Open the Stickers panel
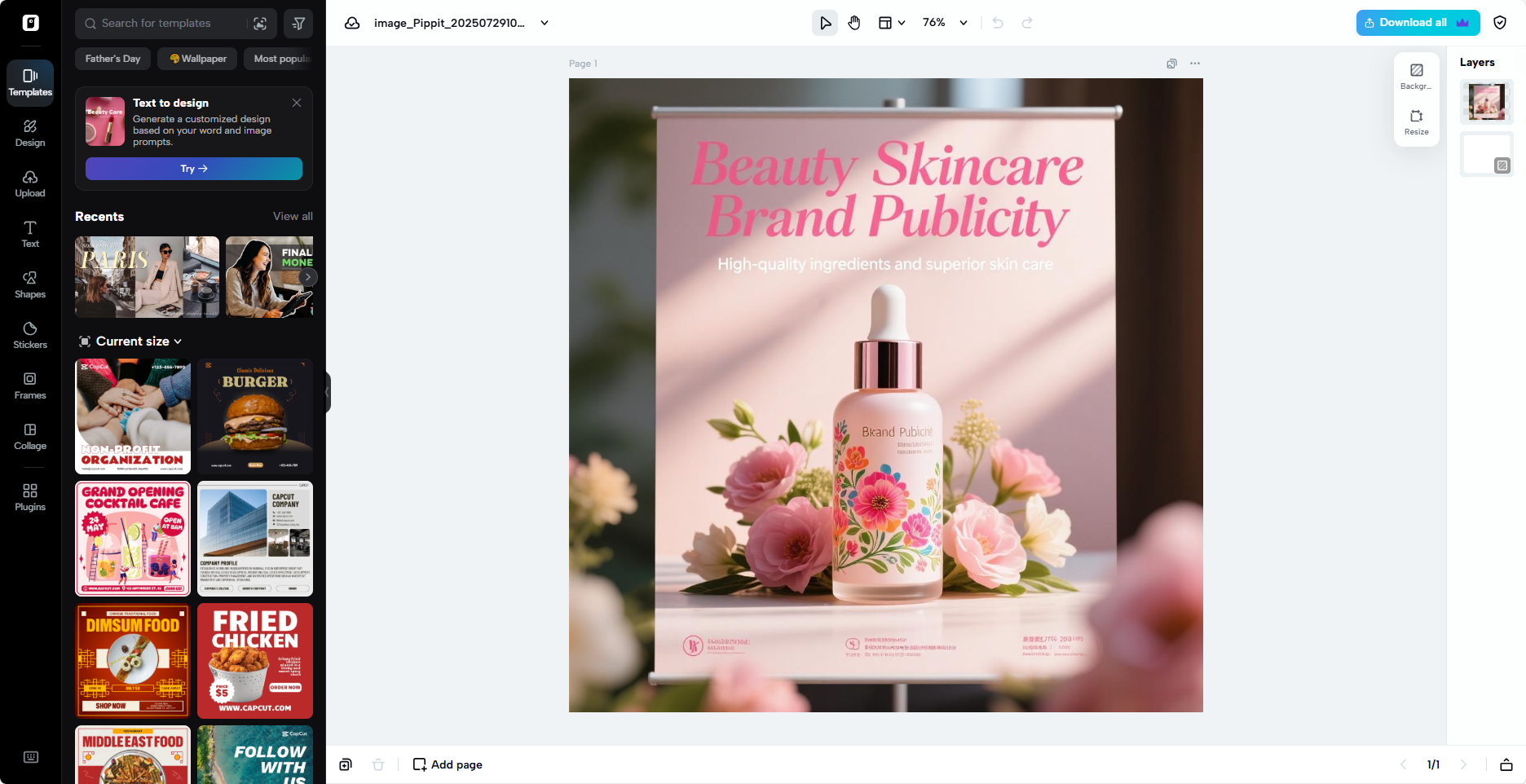1526x784 pixels. (30, 334)
